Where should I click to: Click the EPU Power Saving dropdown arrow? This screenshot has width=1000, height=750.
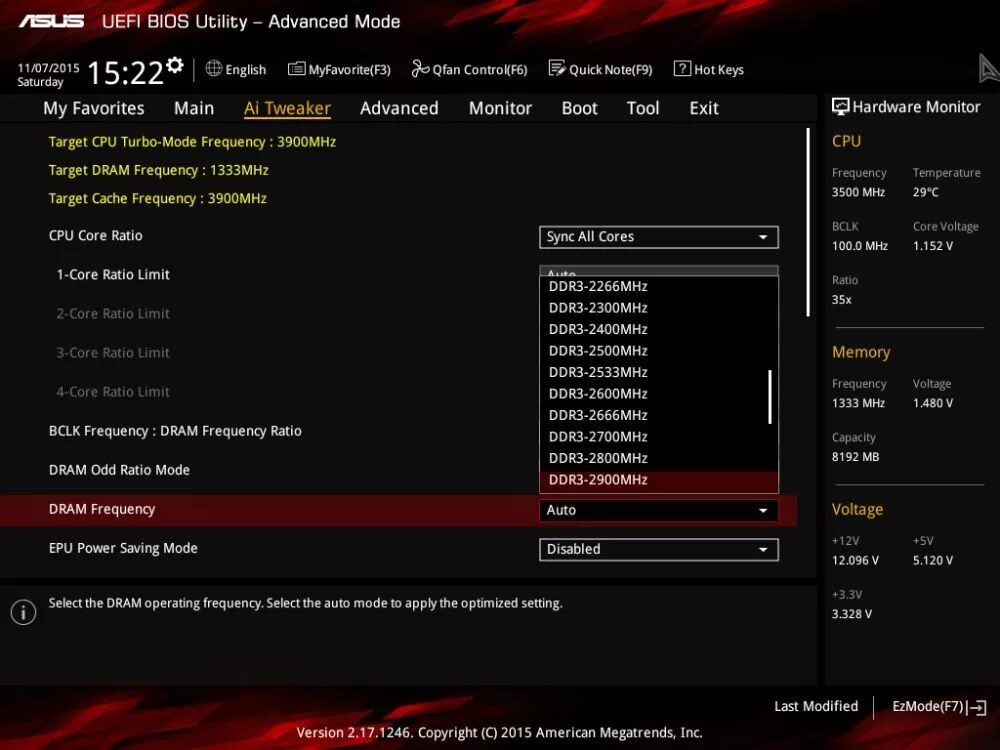pyautogui.click(x=763, y=550)
